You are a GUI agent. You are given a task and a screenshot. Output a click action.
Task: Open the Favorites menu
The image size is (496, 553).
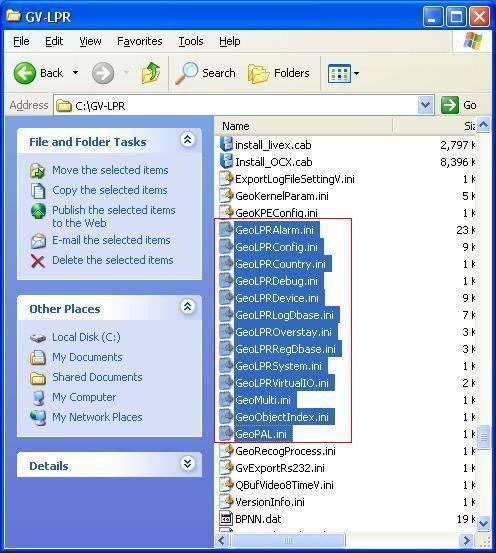pyautogui.click(x=140, y=41)
